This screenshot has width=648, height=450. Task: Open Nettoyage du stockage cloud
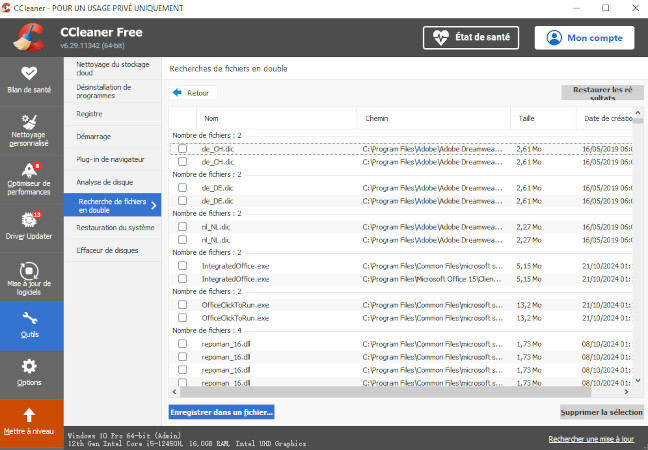coord(112,69)
